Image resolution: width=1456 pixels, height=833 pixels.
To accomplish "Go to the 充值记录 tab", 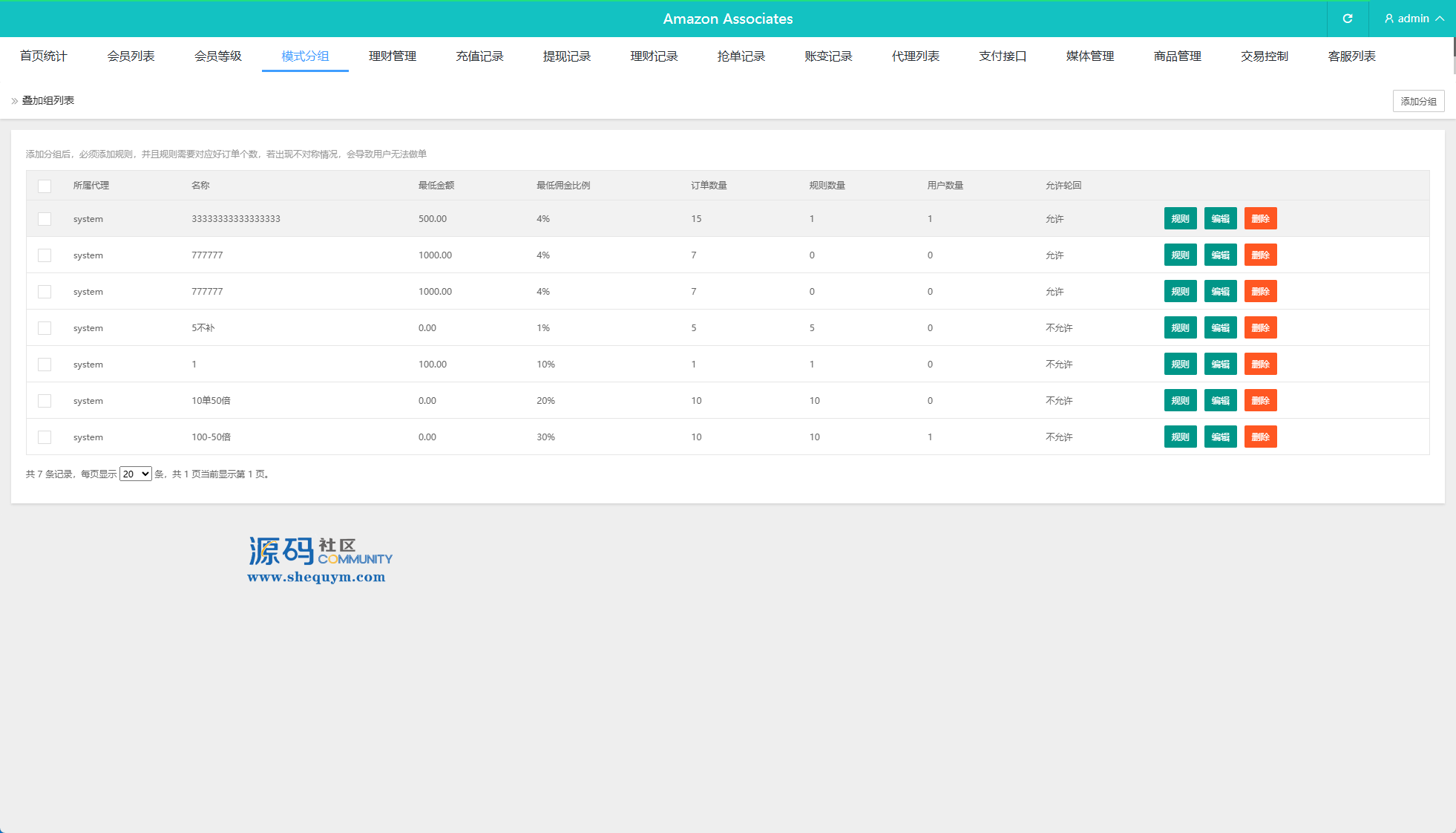I will click(x=479, y=56).
